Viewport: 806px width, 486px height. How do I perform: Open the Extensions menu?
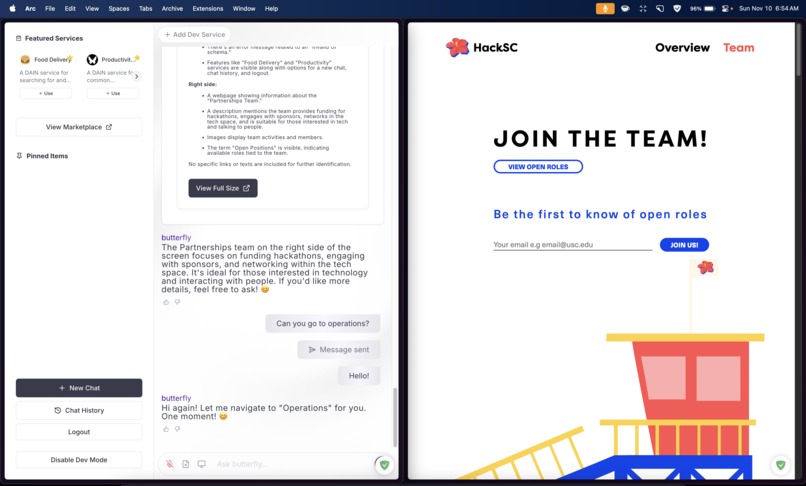[x=208, y=9]
